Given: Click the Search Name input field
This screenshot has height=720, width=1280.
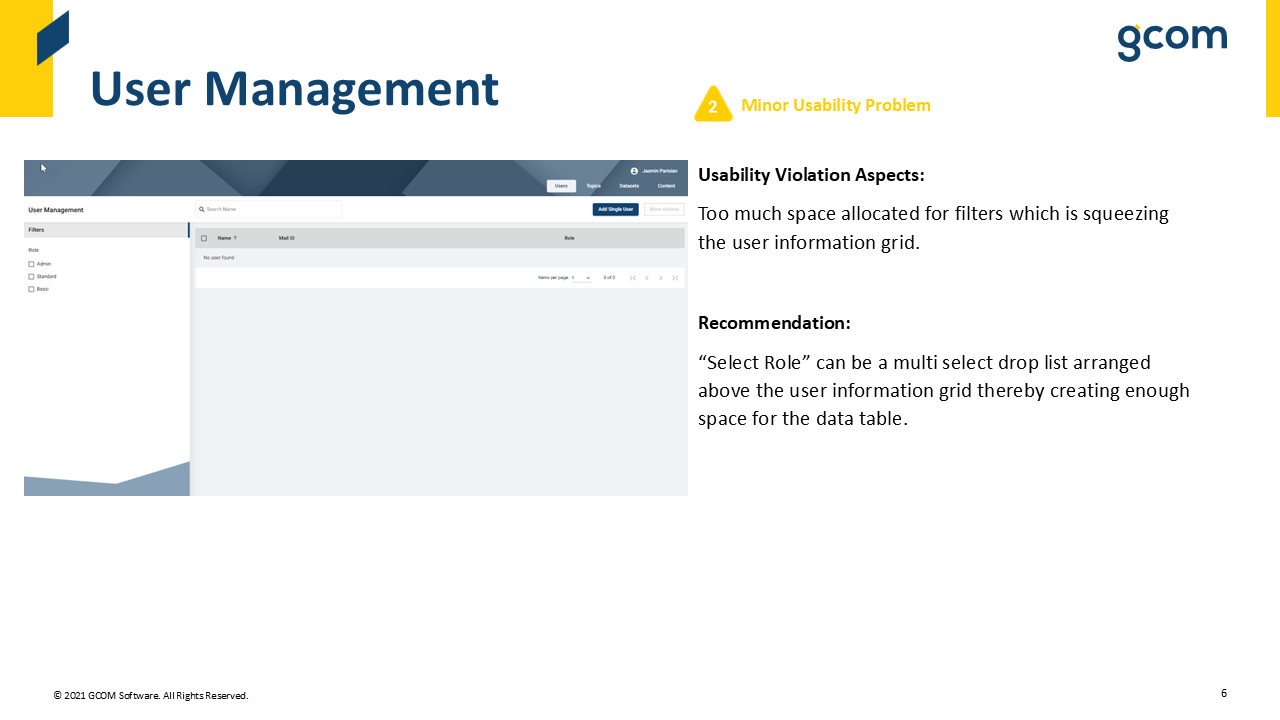Looking at the screenshot, I should 272,209.
